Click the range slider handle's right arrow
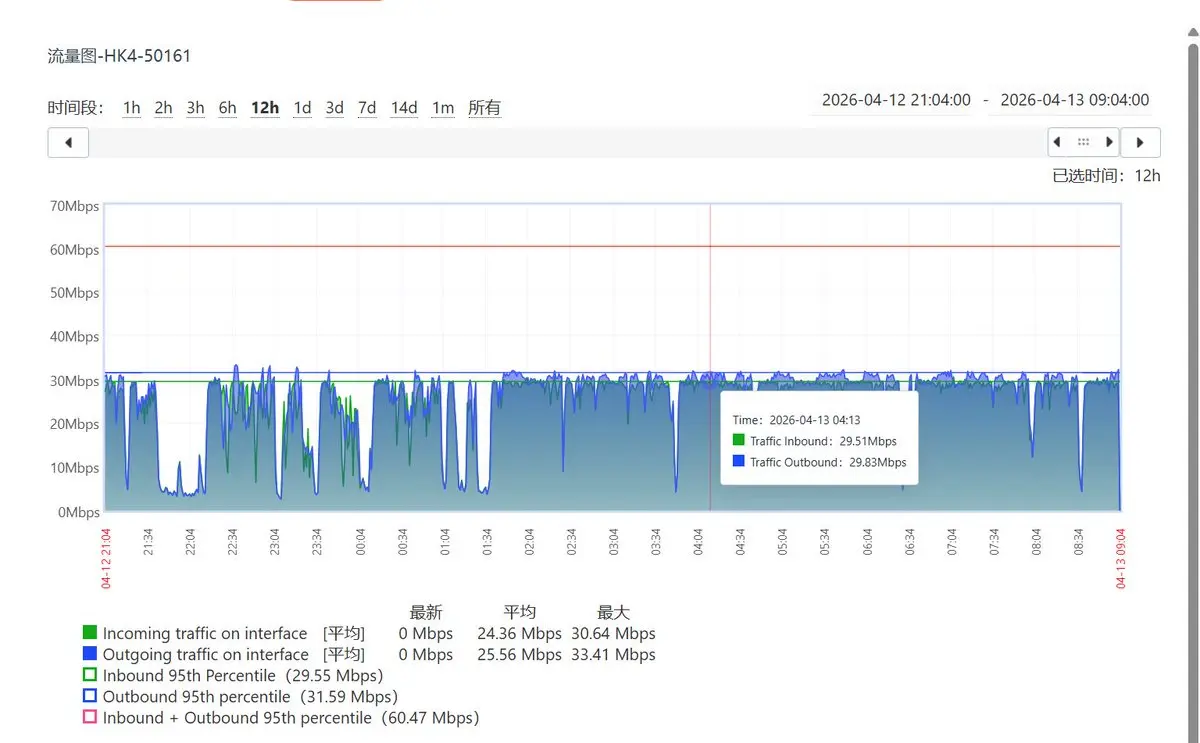The height and width of the screenshot is (743, 1200). click(x=1109, y=142)
